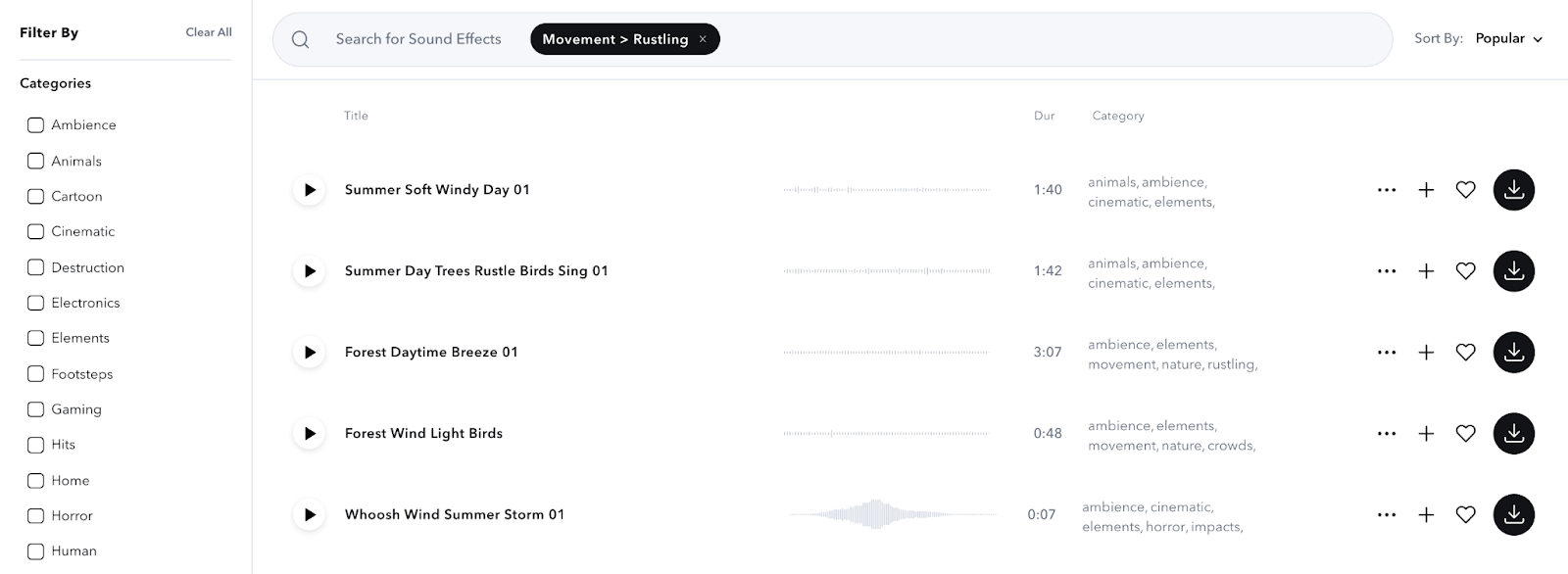Screen dimensions: 1568x574
Task: Click Clear All filters link
Action: [209, 32]
